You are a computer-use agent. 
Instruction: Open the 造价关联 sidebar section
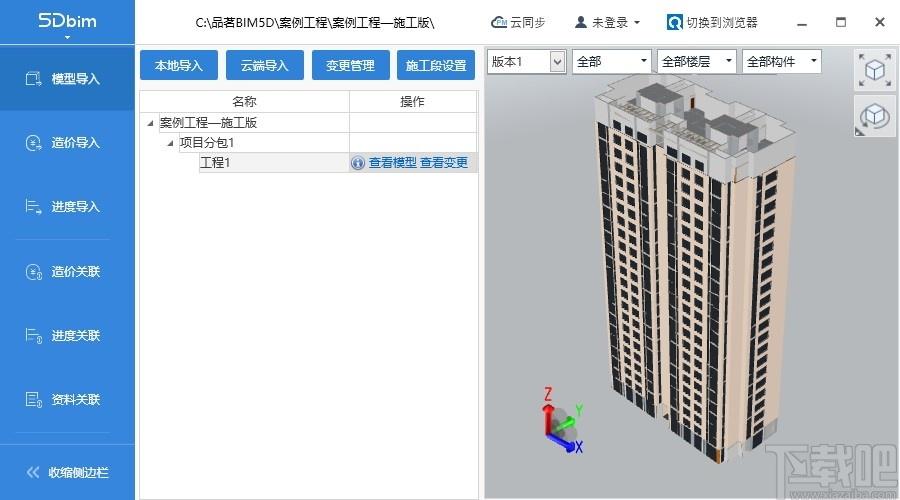tap(67, 272)
